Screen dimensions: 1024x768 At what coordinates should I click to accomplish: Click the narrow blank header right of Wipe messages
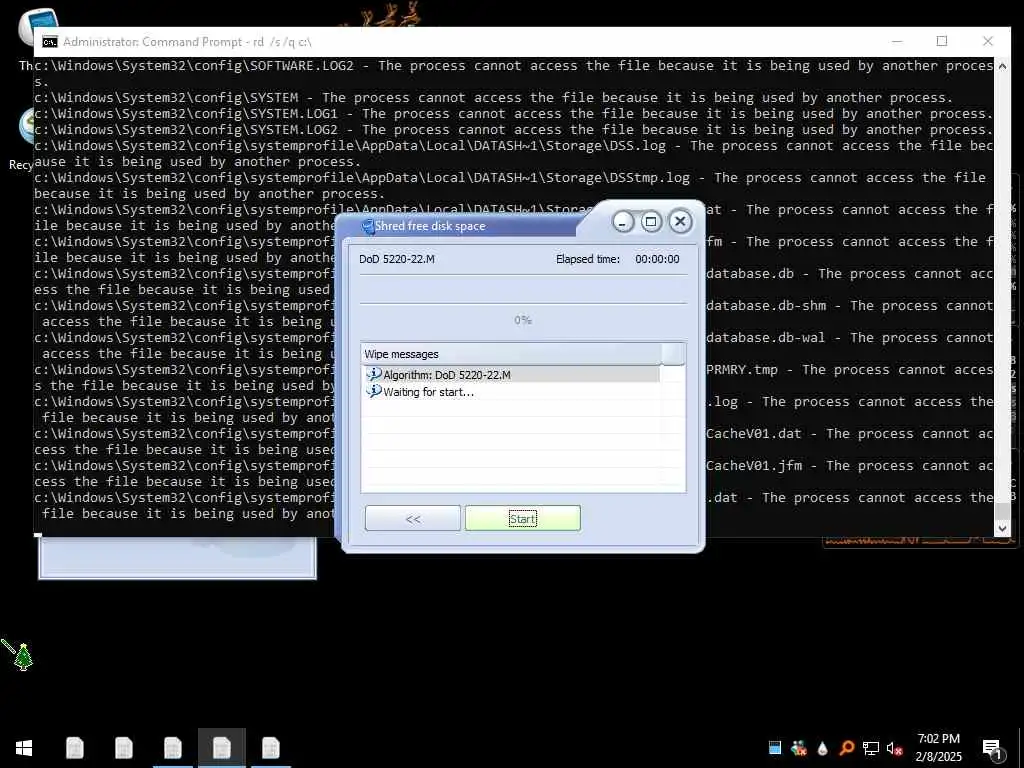673,354
